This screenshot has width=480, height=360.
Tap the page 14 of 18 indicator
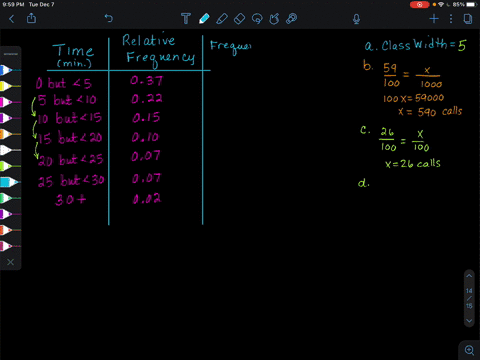pyautogui.click(x=469, y=298)
